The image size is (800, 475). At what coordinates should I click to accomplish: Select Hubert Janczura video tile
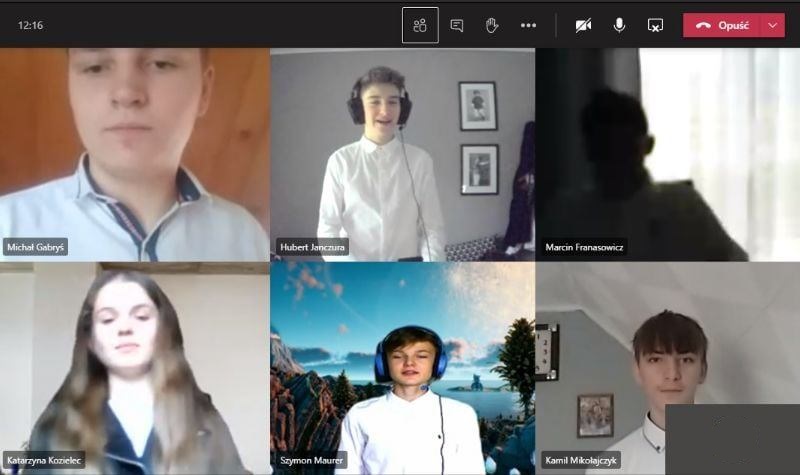(403, 155)
